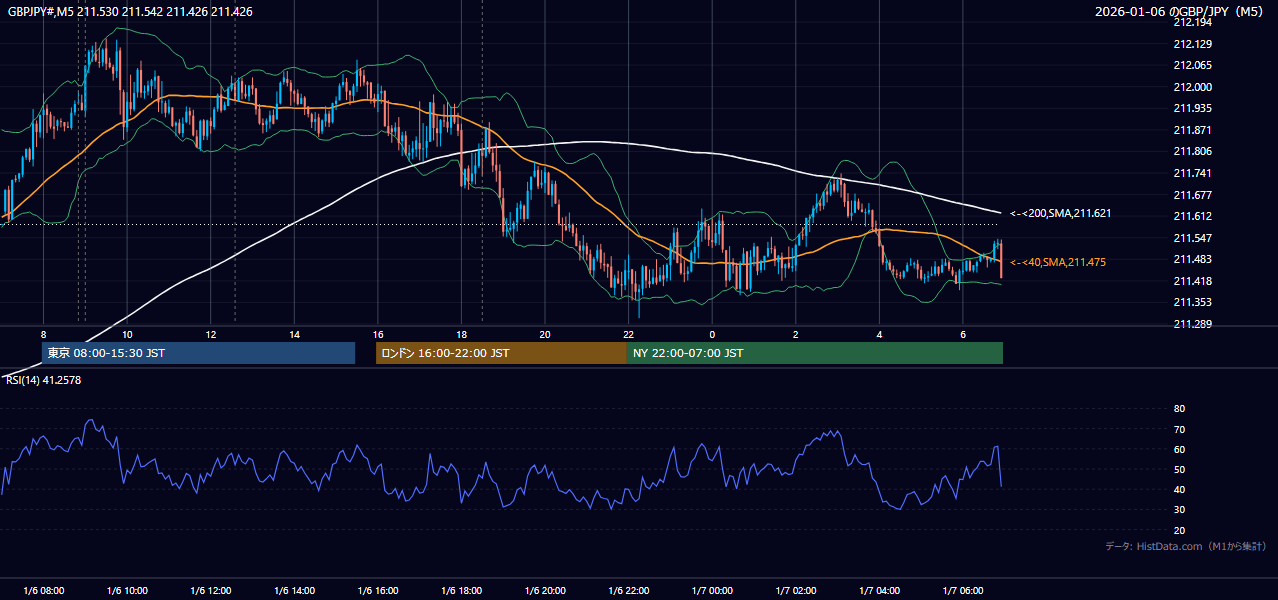Click the hour label 8 under the price chart
The image size is (1278, 600).
43,334
